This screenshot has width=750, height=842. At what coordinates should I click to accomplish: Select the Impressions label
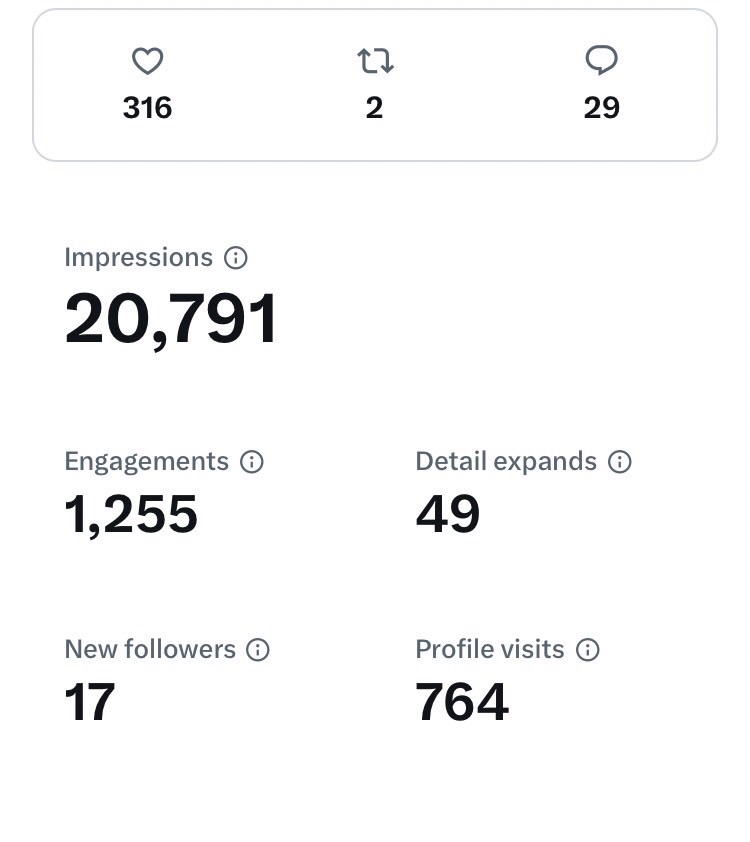pos(138,258)
